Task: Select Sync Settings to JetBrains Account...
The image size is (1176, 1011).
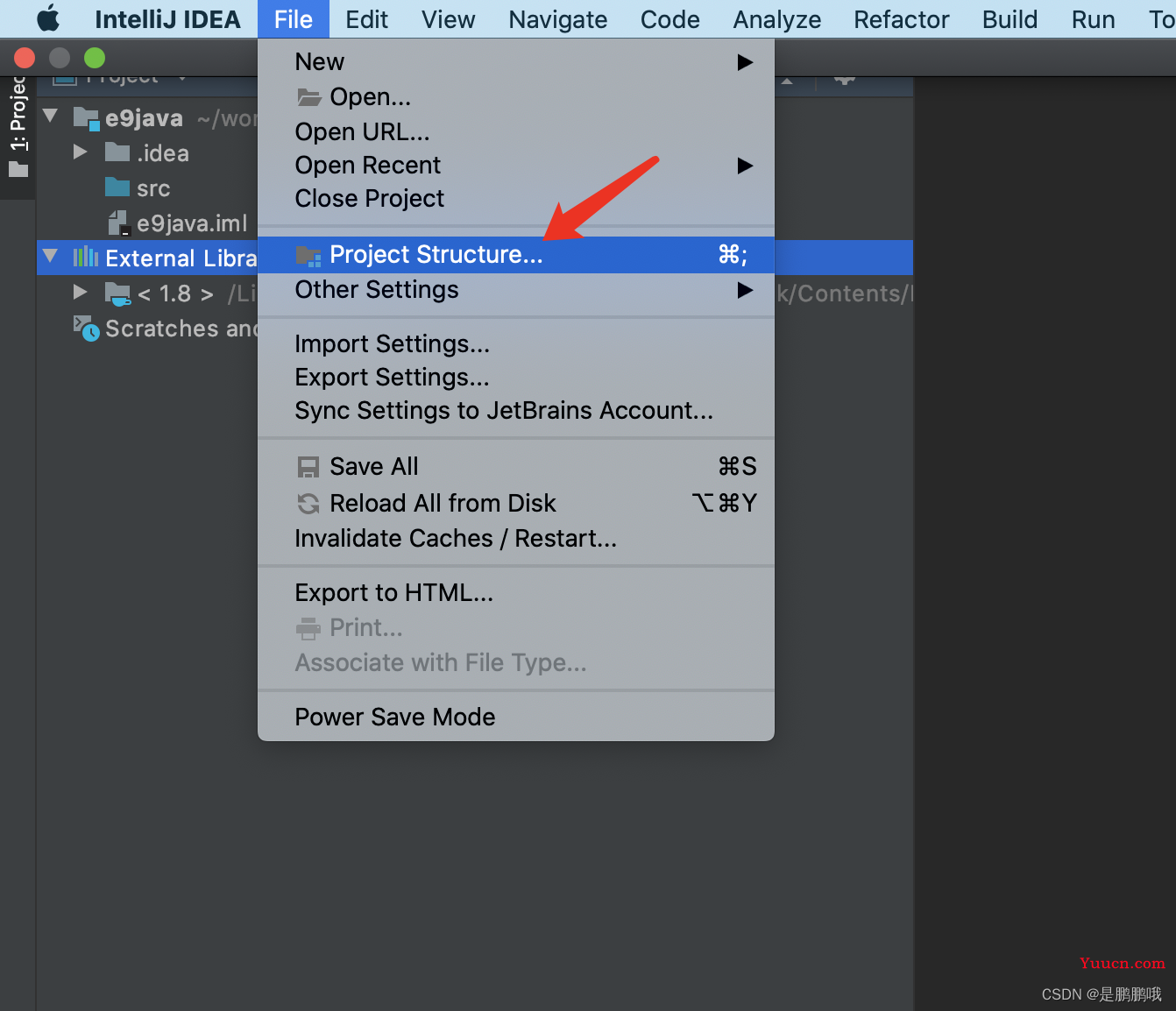Action: click(516, 410)
